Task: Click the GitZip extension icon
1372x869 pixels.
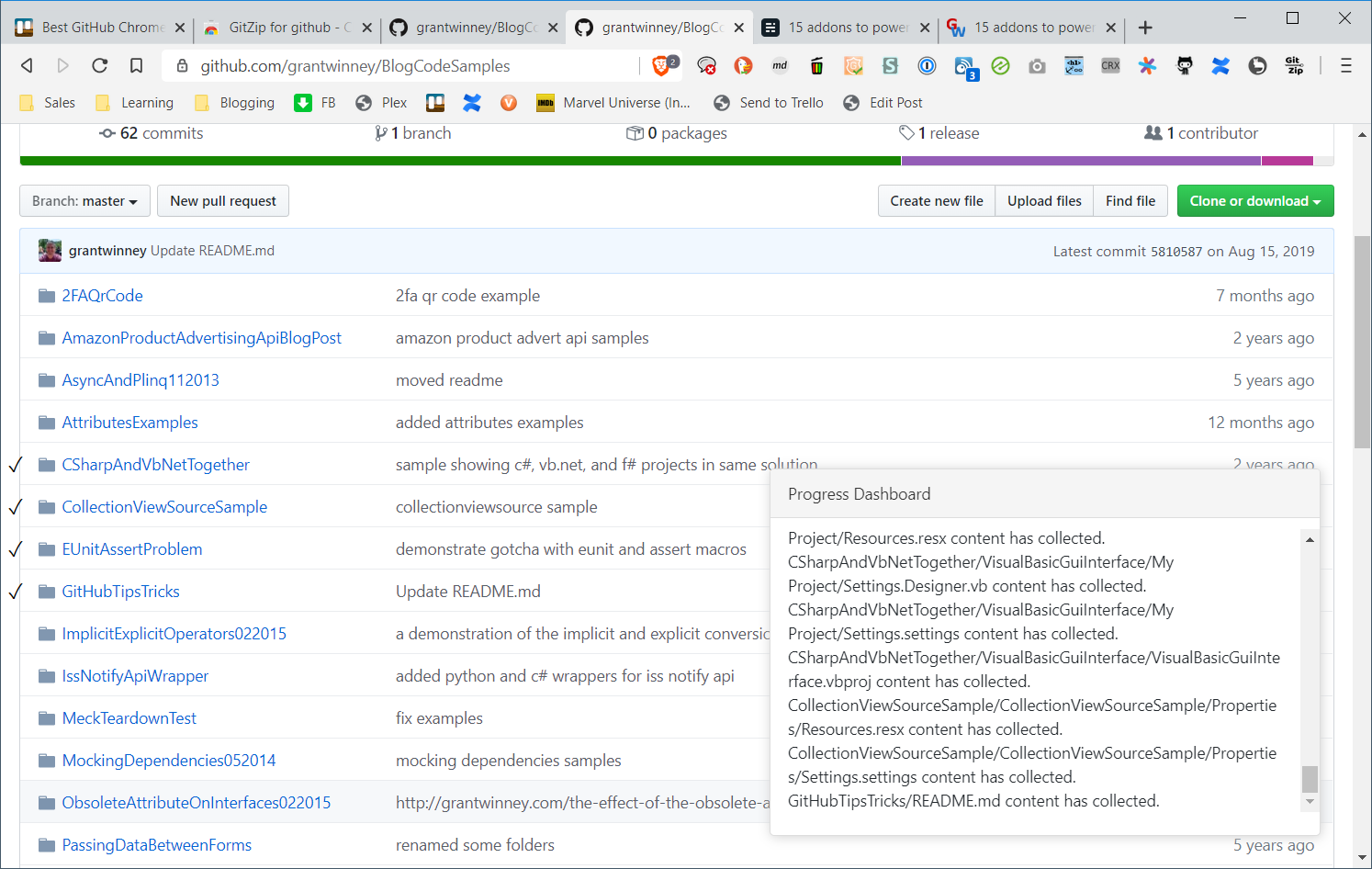Action: 1294,65
